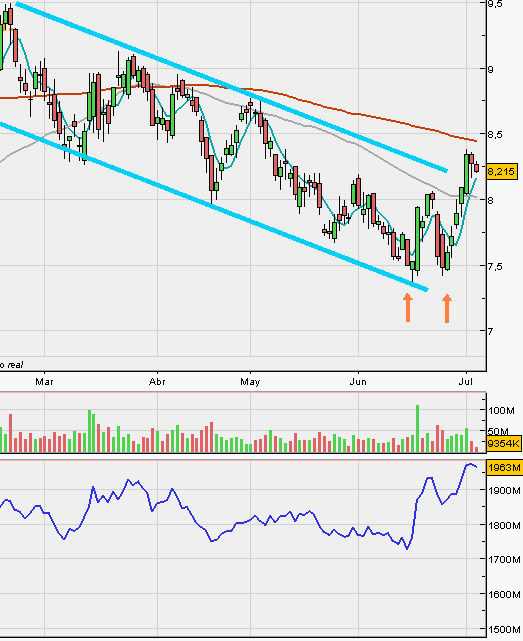Click the 1800M indicator axis label
Image resolution: width=523 pixels, height=641 pixels.
pos(504,525)
